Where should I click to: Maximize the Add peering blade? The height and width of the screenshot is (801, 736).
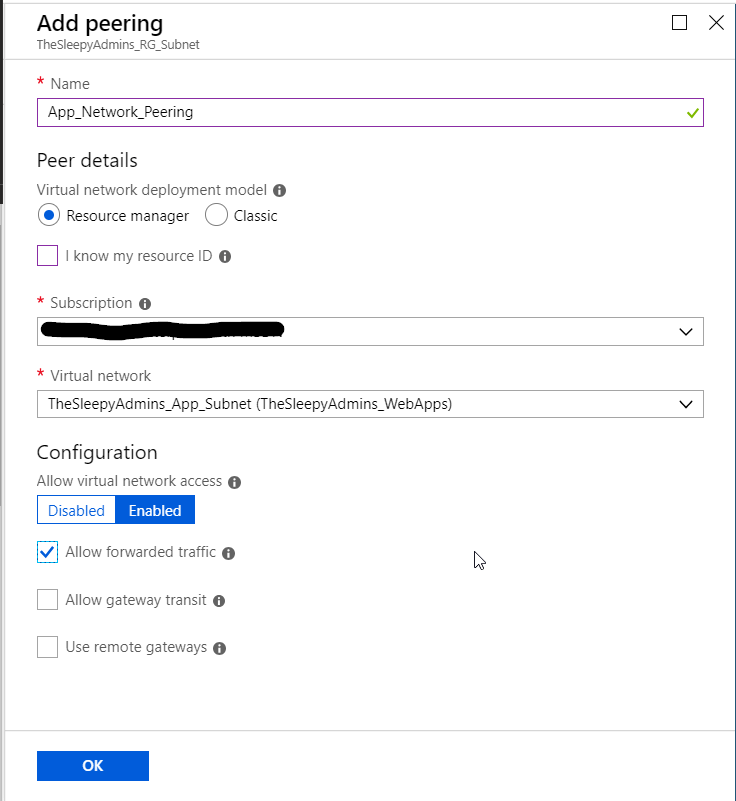tap(680, 23)
